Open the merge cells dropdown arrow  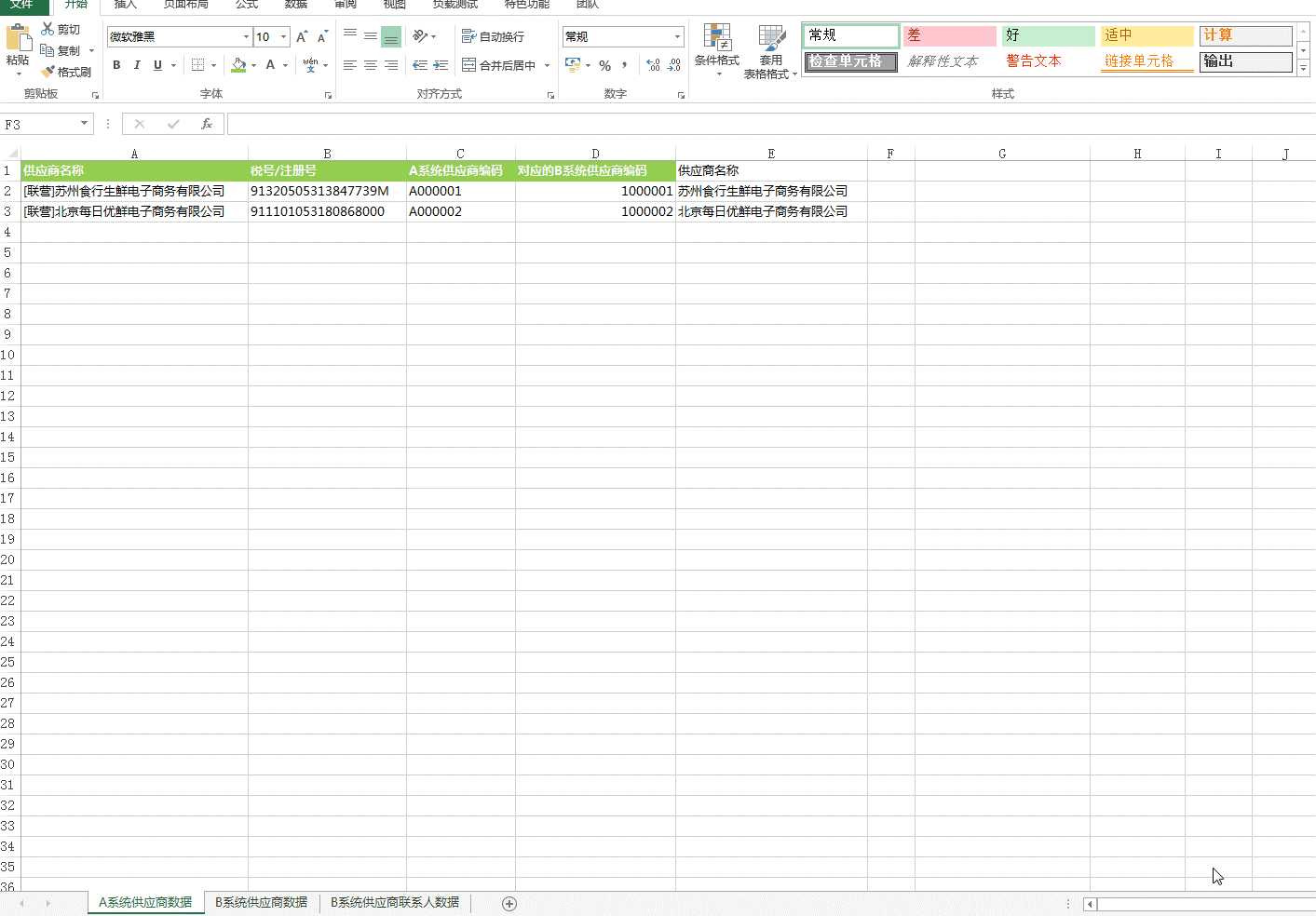click(547, 65)
